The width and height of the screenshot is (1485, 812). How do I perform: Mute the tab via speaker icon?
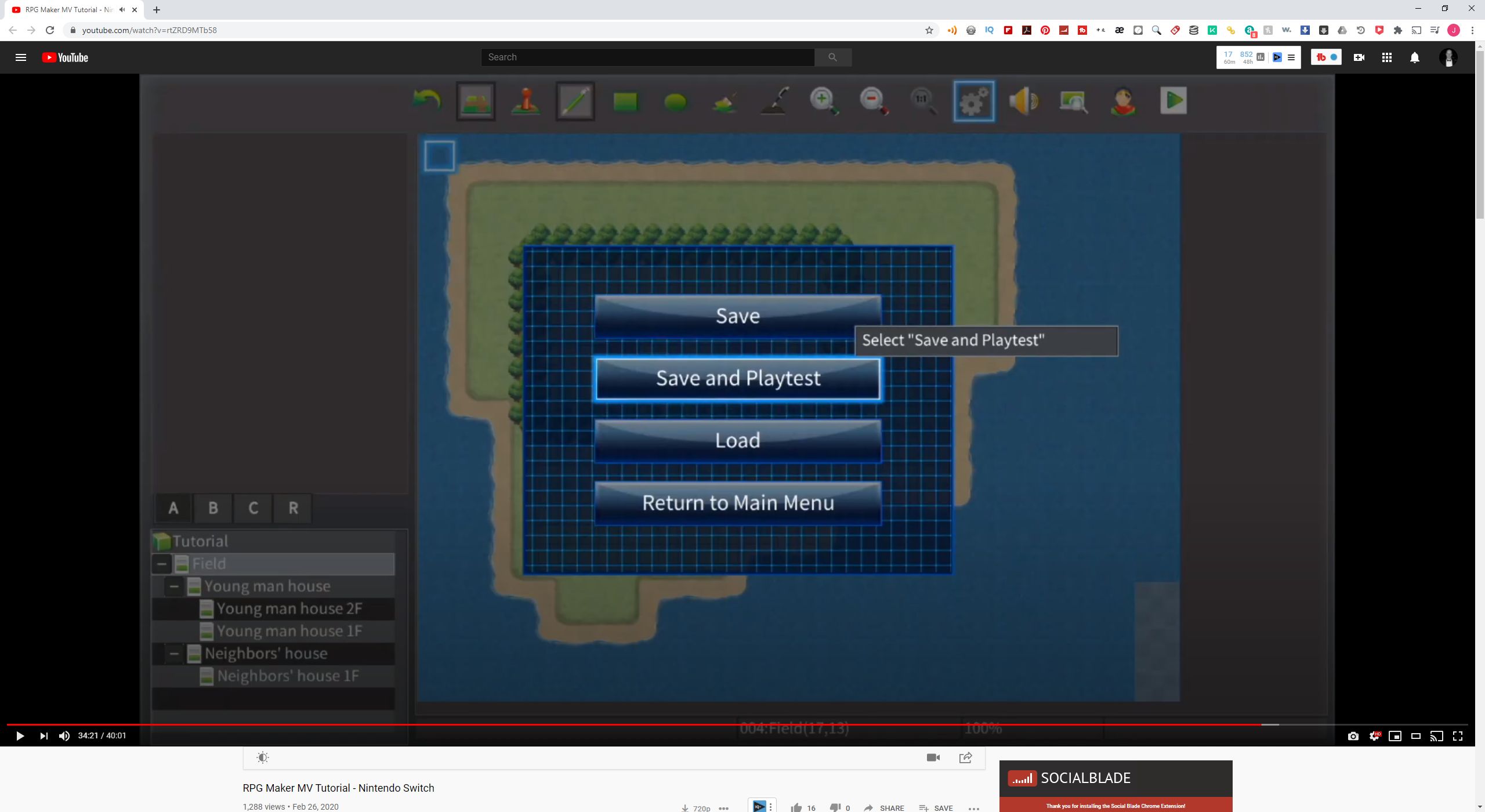122,10
